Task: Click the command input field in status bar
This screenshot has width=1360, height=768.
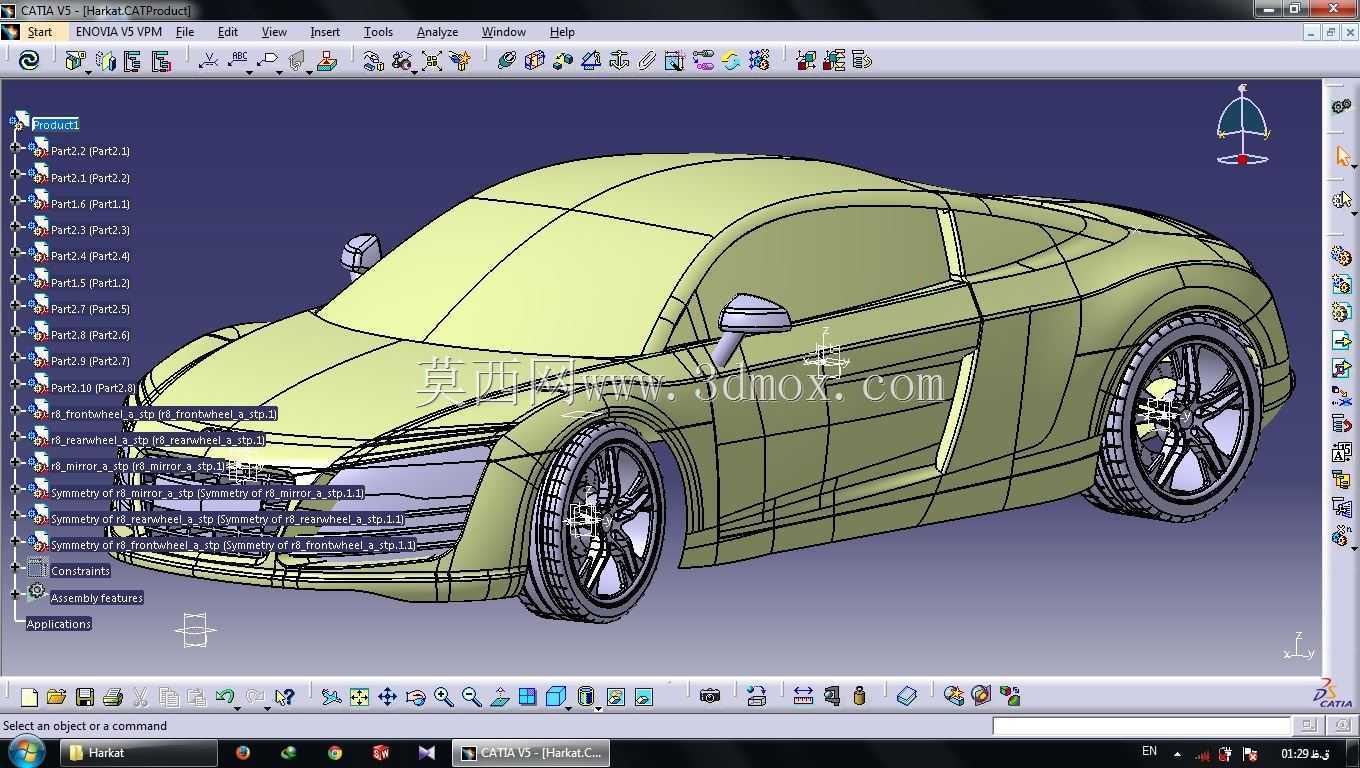Action: [1142, 726]
